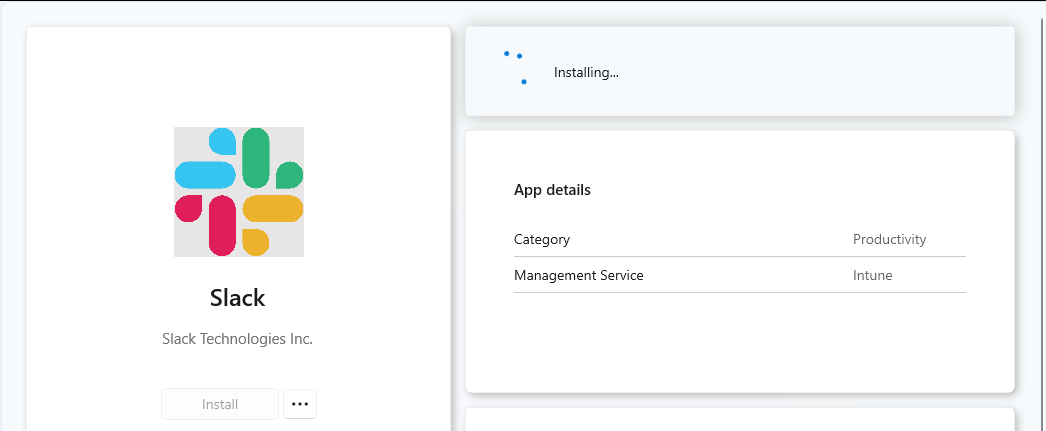Screen dimensions: 1046x431
Task: Click the App details heading
Action: tap(552, 190)
